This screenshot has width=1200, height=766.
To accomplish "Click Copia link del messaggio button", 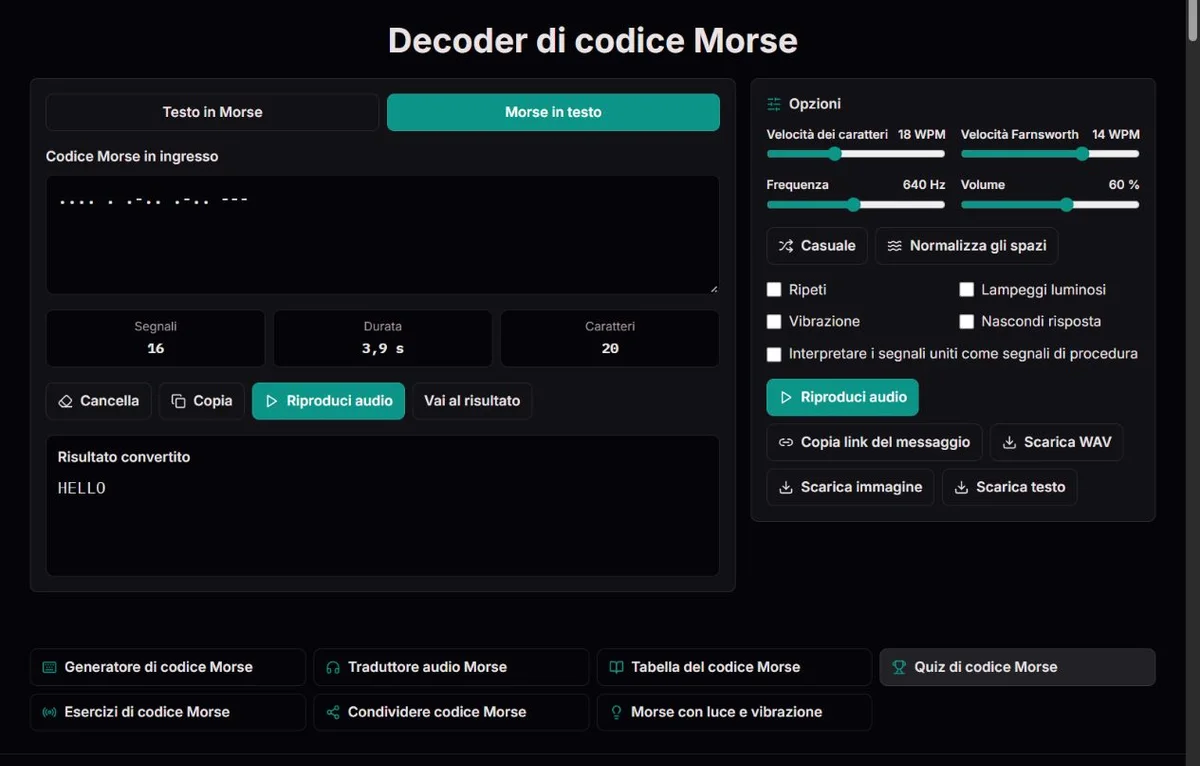I will tap(874, 442).
